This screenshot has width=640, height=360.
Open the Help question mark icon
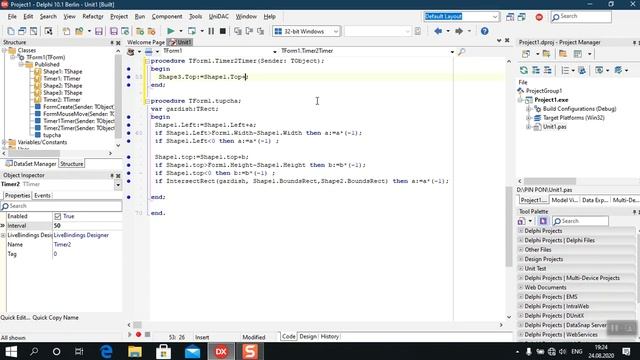click(484, 31)
